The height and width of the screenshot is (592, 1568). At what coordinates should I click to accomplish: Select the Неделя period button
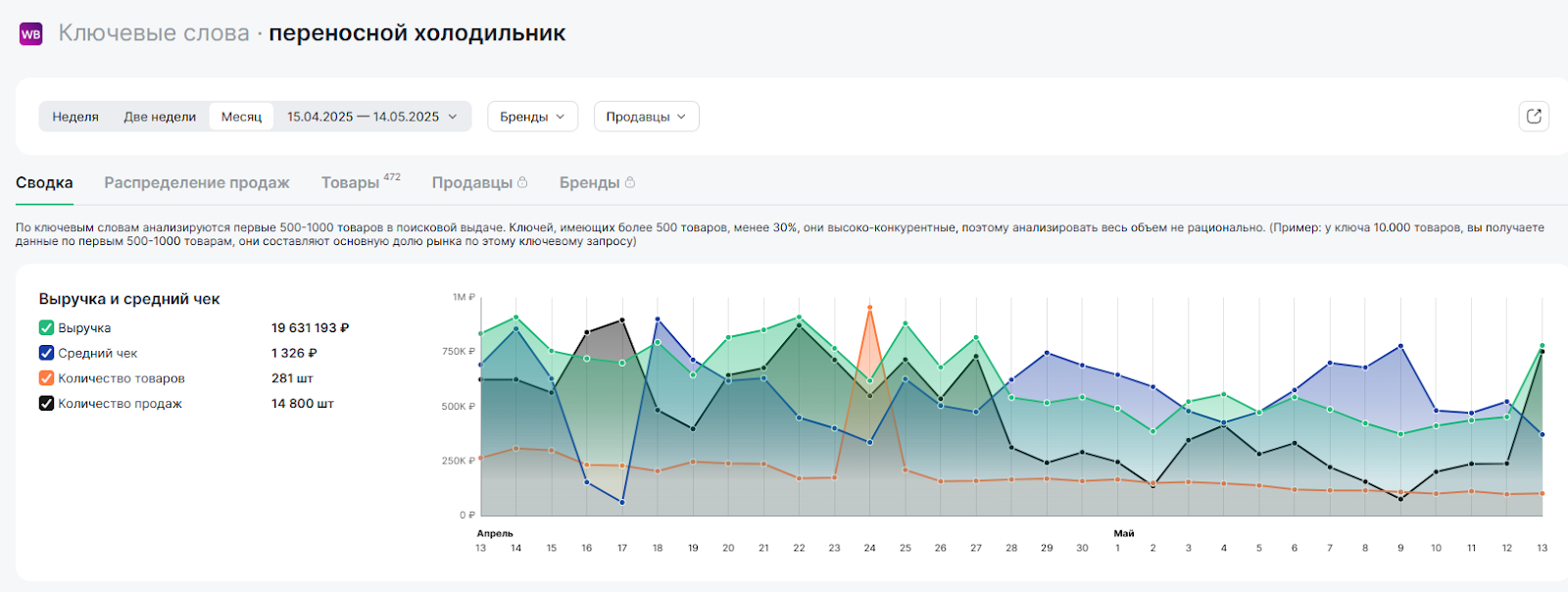pos(75,117)
